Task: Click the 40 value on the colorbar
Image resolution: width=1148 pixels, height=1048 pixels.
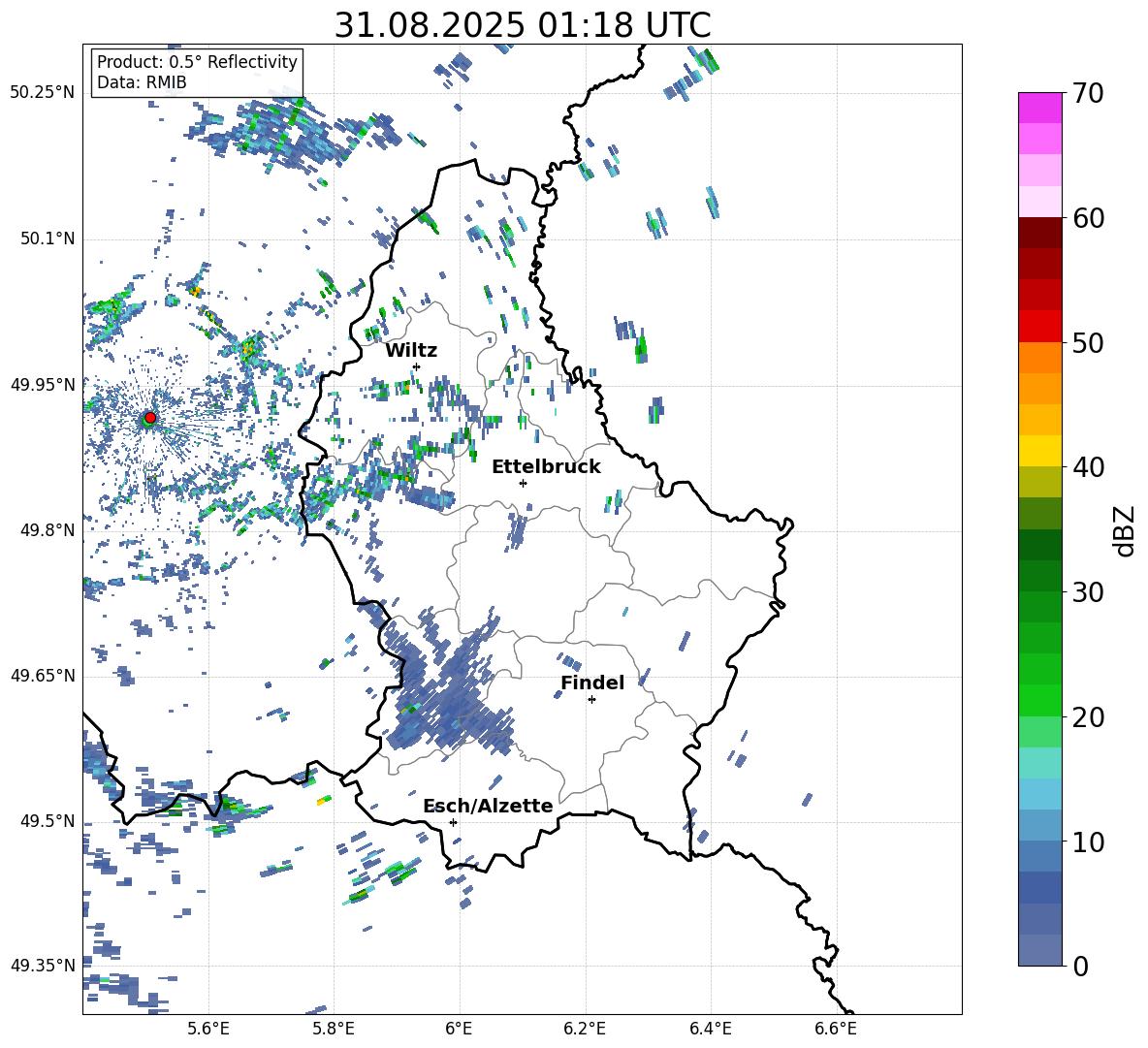Action: (1088, 467)
